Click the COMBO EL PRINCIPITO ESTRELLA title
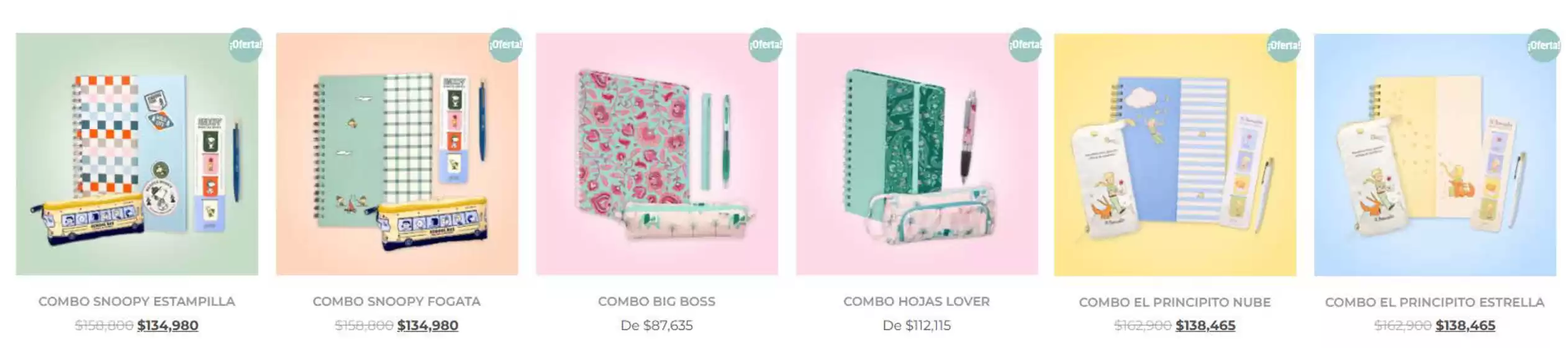This screenshot has width=1568, height=348. click(1434, 303)
